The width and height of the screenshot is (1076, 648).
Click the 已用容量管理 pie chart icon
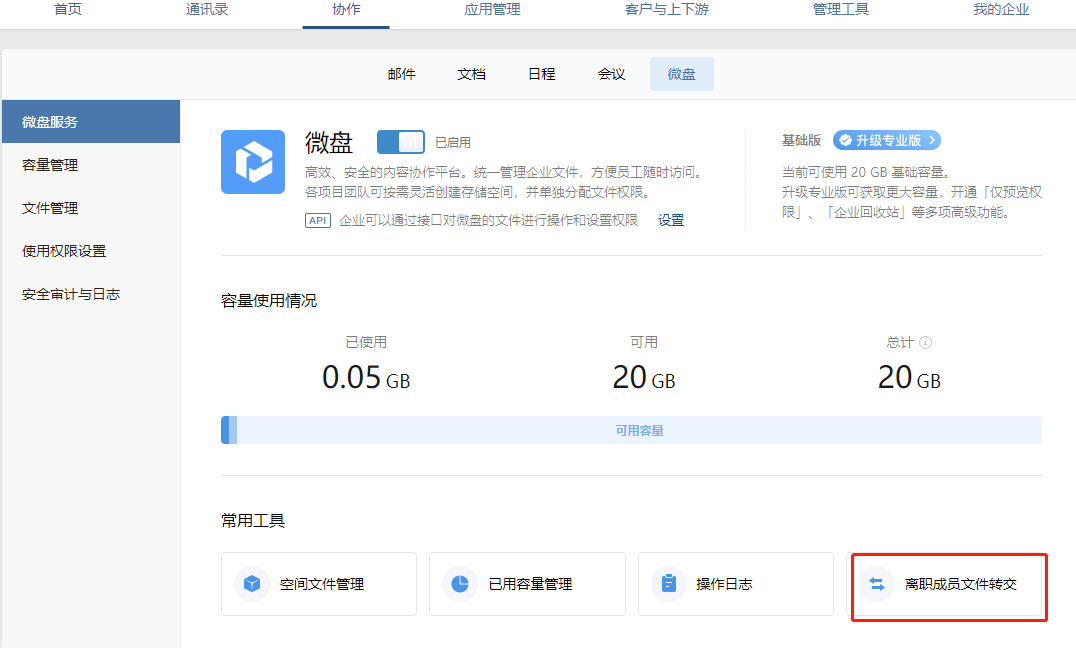point(460,584)
